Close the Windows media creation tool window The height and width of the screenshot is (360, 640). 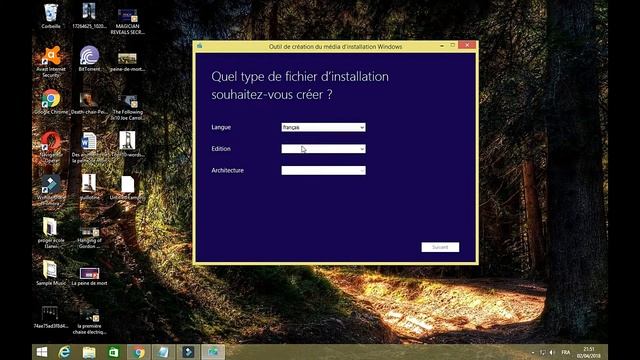(x=467, y=45)
